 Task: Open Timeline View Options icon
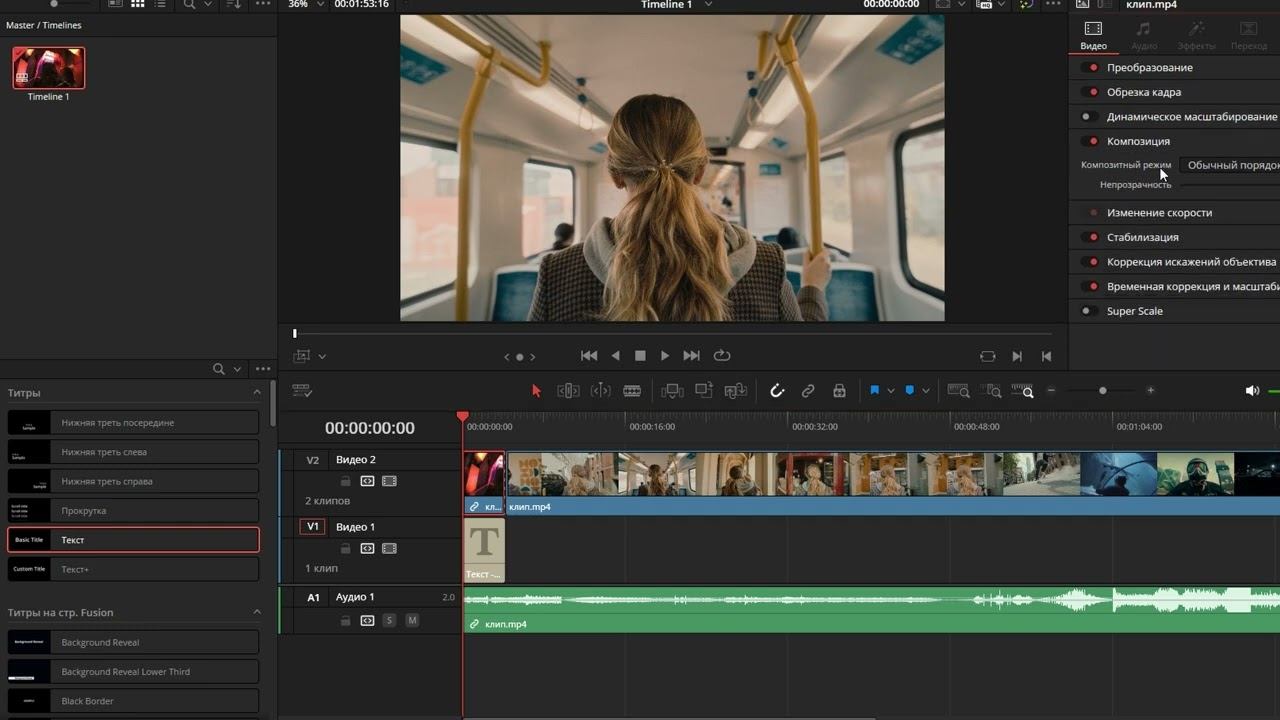(302, 391)
